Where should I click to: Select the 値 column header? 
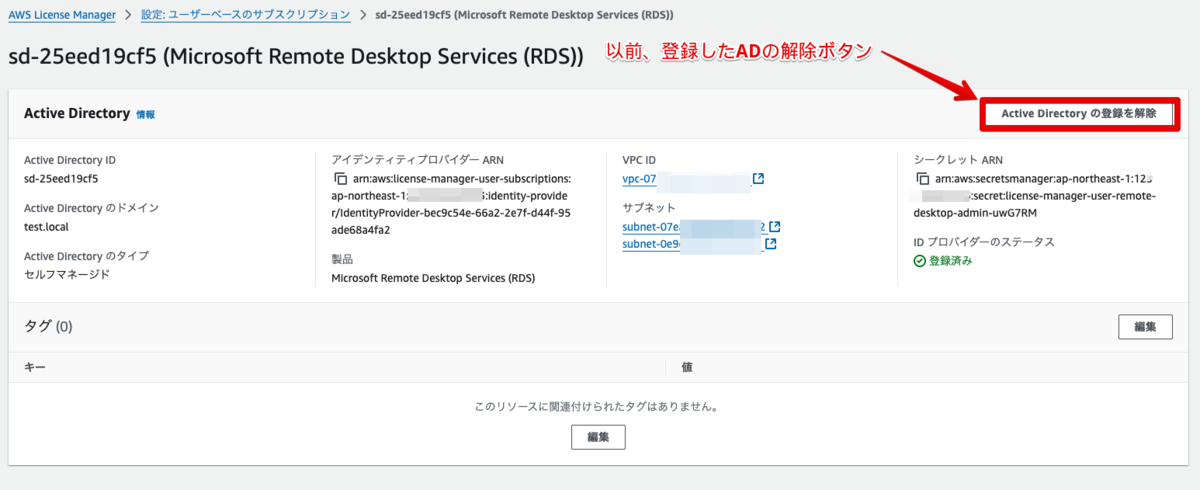point(687,368)
